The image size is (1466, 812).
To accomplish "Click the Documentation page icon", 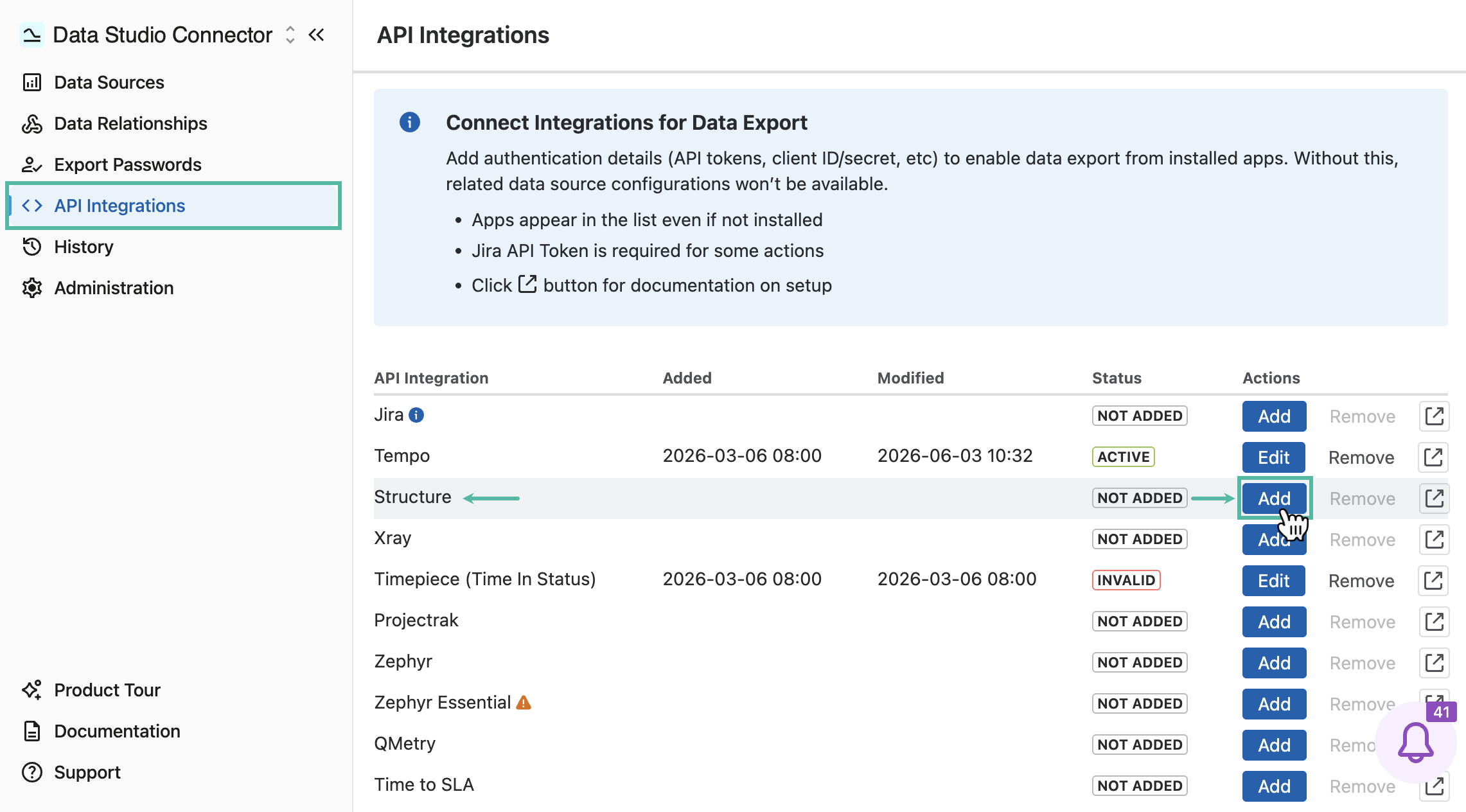I will (x=32, y=731).
